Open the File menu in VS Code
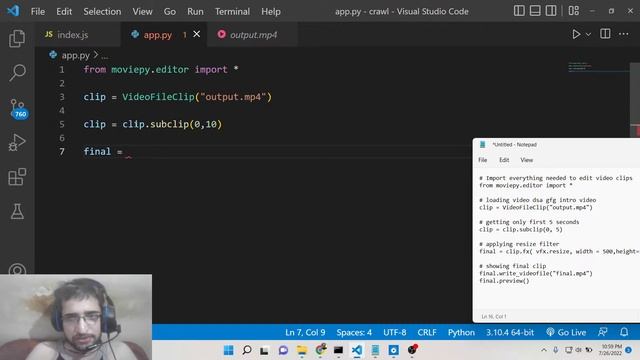640x360 pixels. pos(38,11)
